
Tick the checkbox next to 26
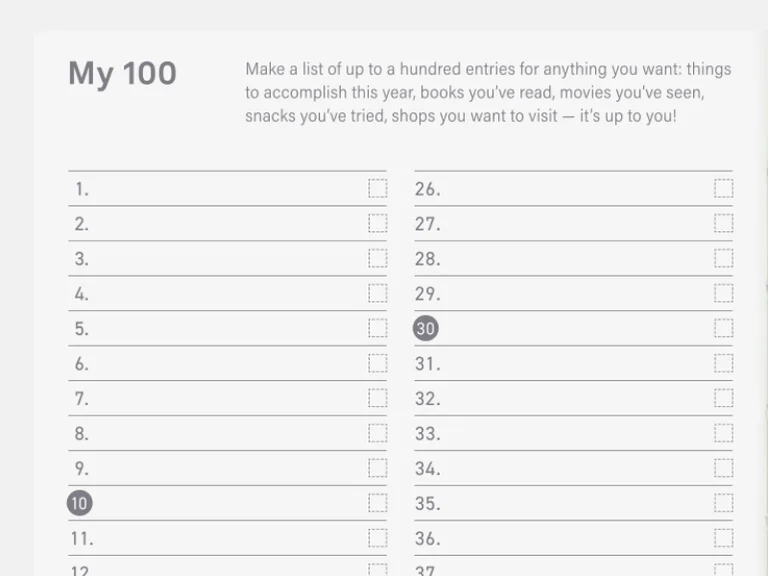coord(723,189)
